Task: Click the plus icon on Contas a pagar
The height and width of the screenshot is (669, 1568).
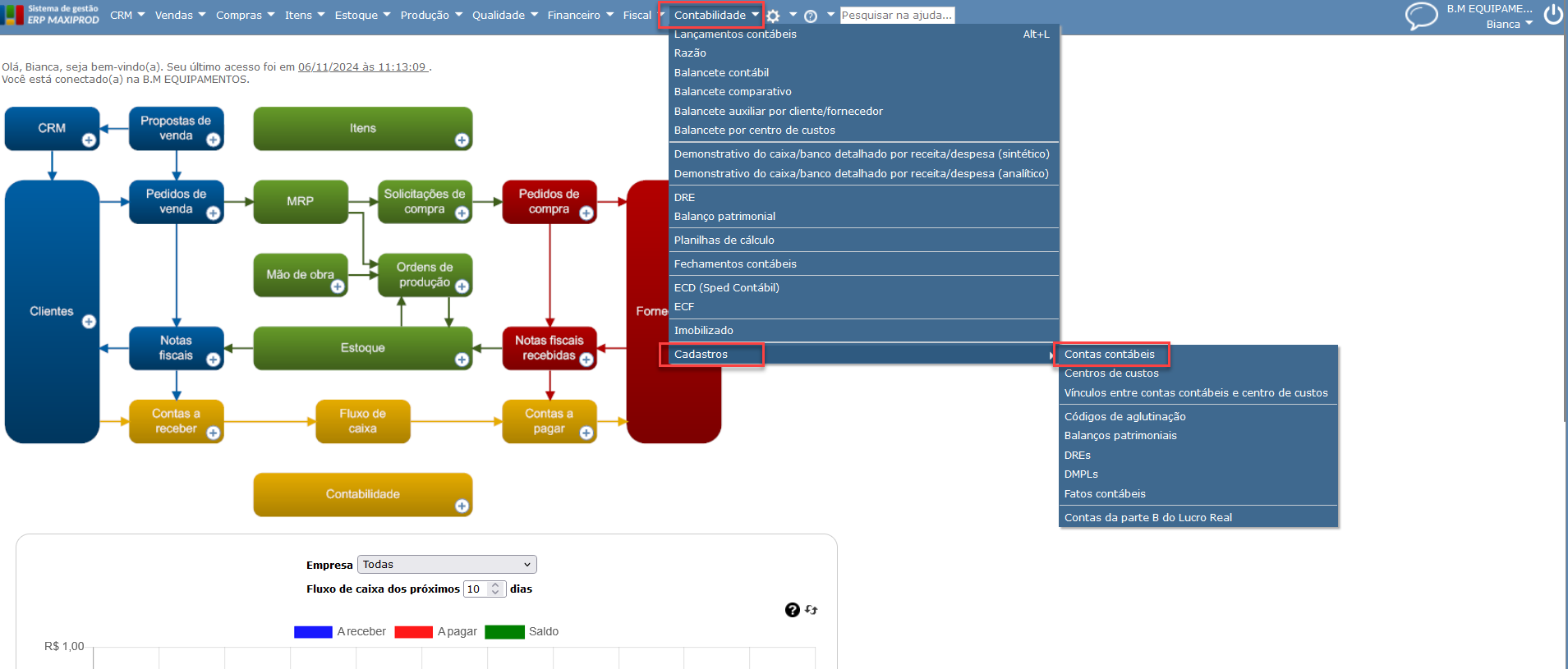Action: pos(586,433)
